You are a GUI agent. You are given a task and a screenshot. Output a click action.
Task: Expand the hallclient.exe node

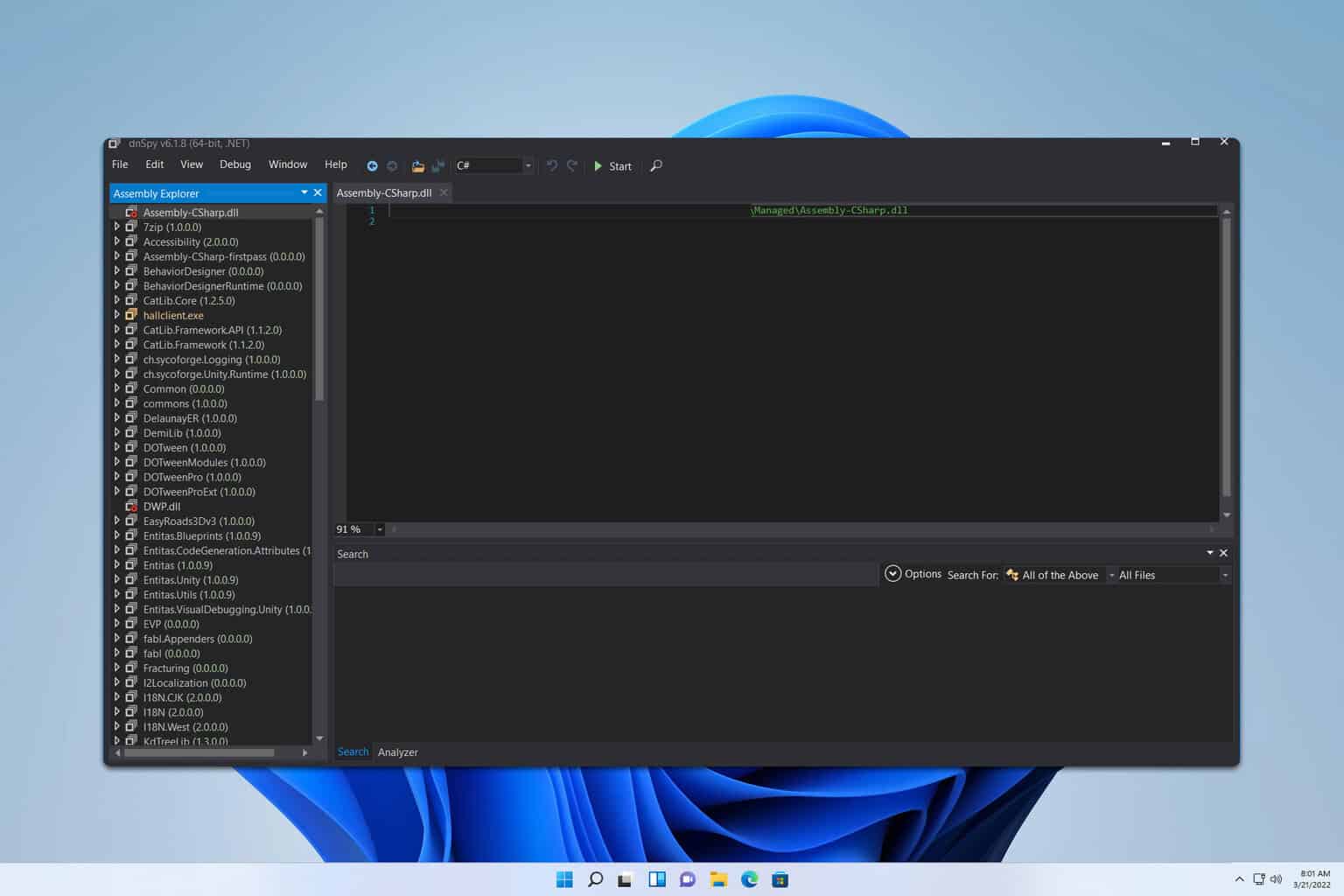point(117,315)
